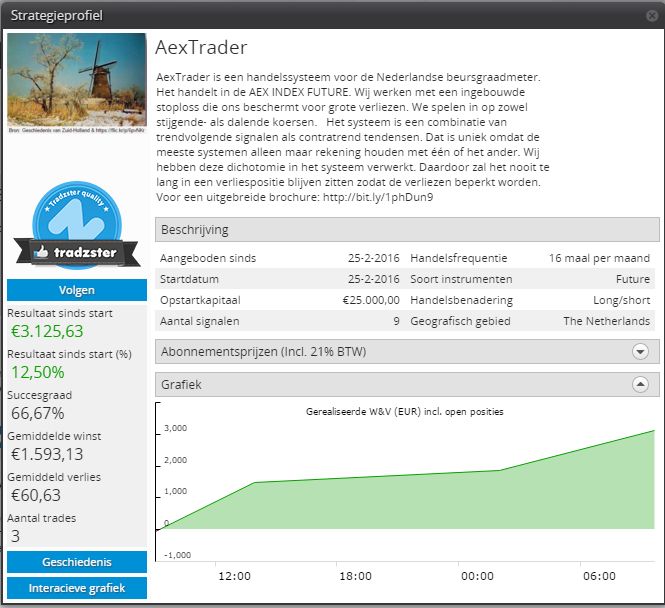Select the Aantal trades value 3
The width and height of the screenshot is (665, 608).
coord(15,536)
